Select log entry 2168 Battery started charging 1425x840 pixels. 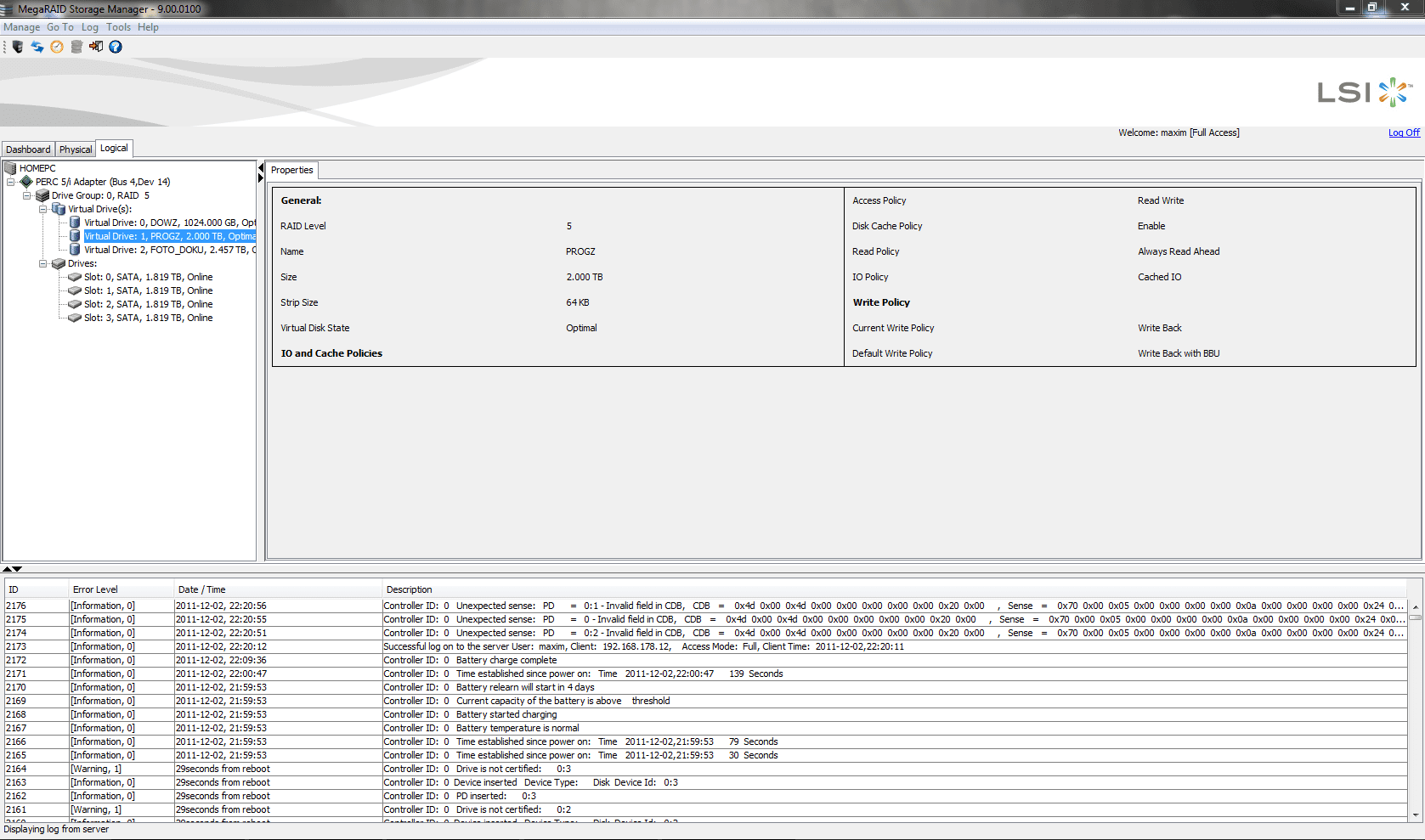coord(705,714)
